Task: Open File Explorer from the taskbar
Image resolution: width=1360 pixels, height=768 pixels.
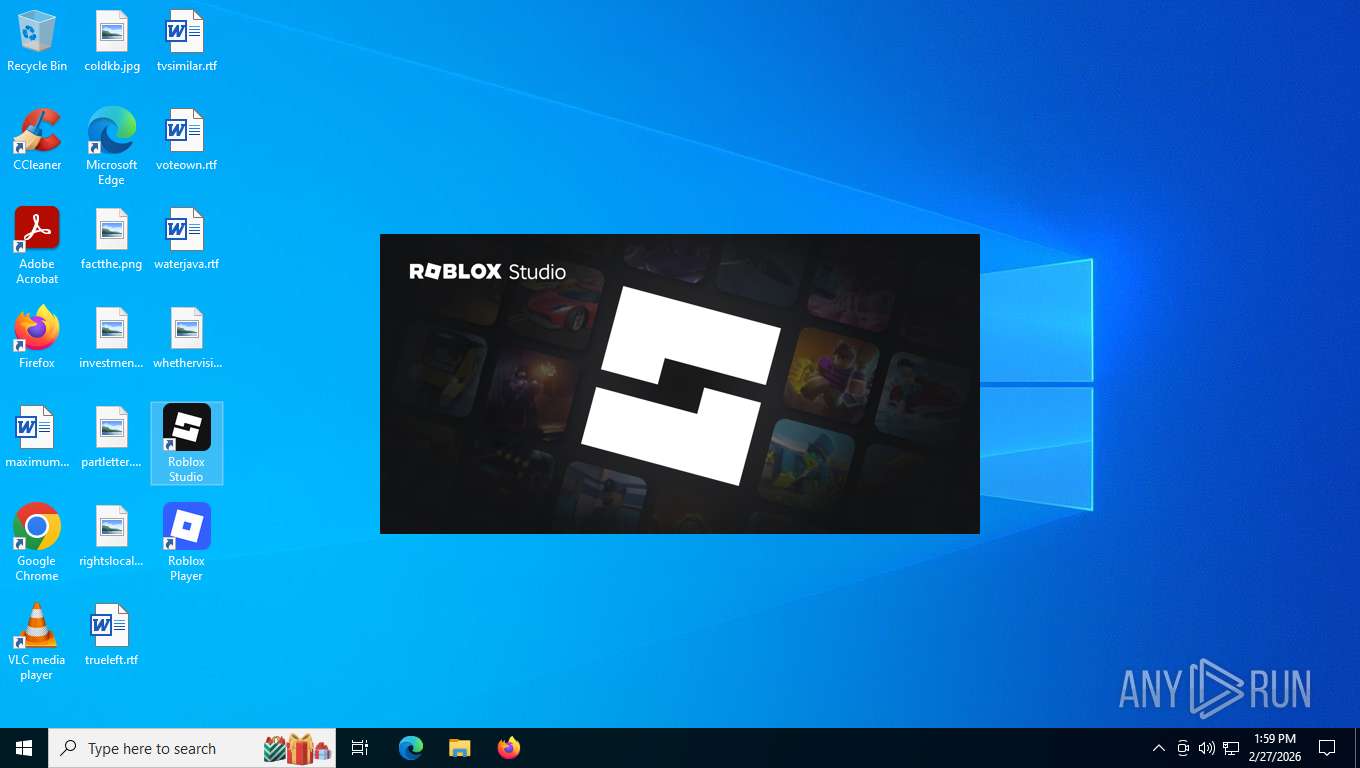Action: (459, 748)
